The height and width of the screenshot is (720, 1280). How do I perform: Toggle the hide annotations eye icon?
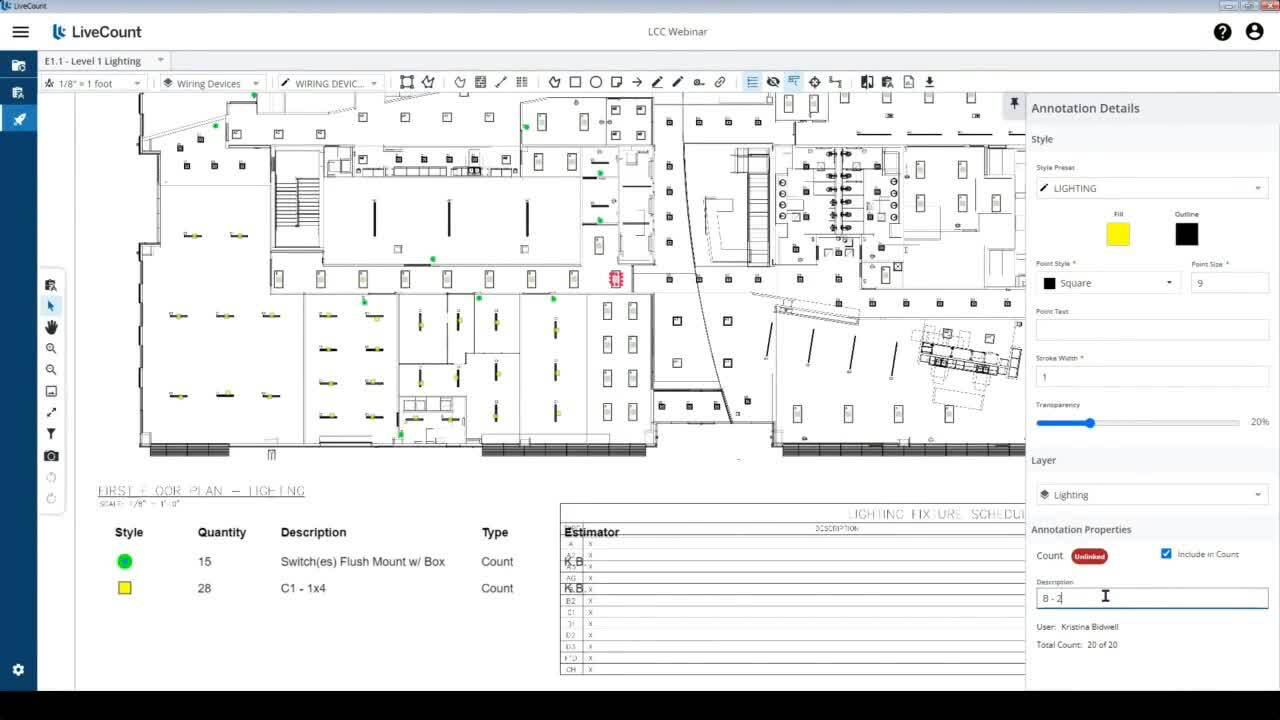point(773,81)
